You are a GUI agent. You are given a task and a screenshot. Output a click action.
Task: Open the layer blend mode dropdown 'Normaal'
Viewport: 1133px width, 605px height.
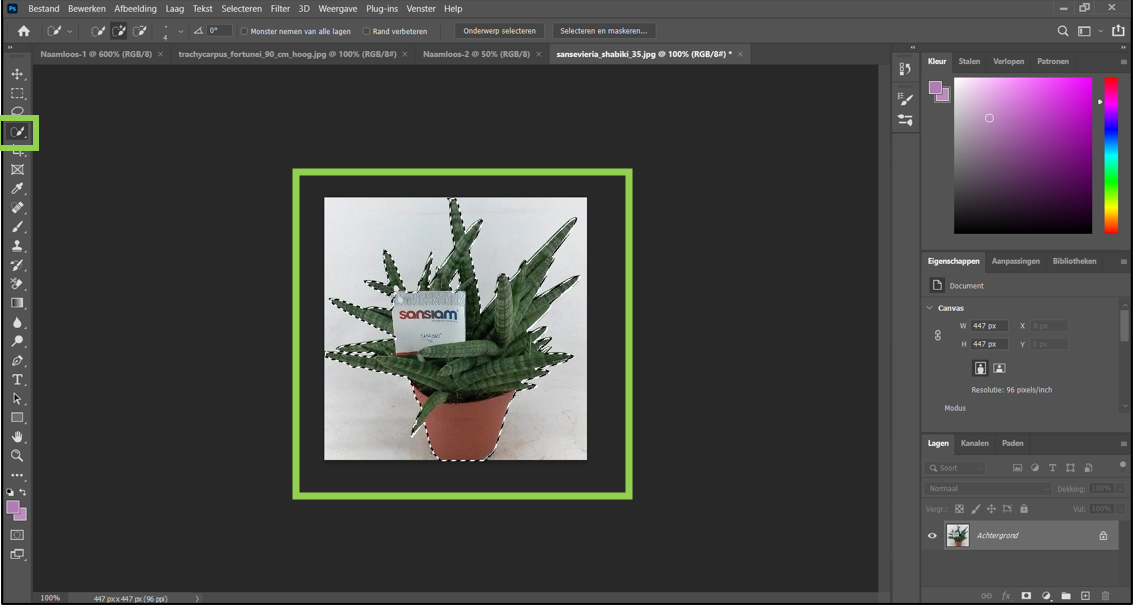click(986, 489)
